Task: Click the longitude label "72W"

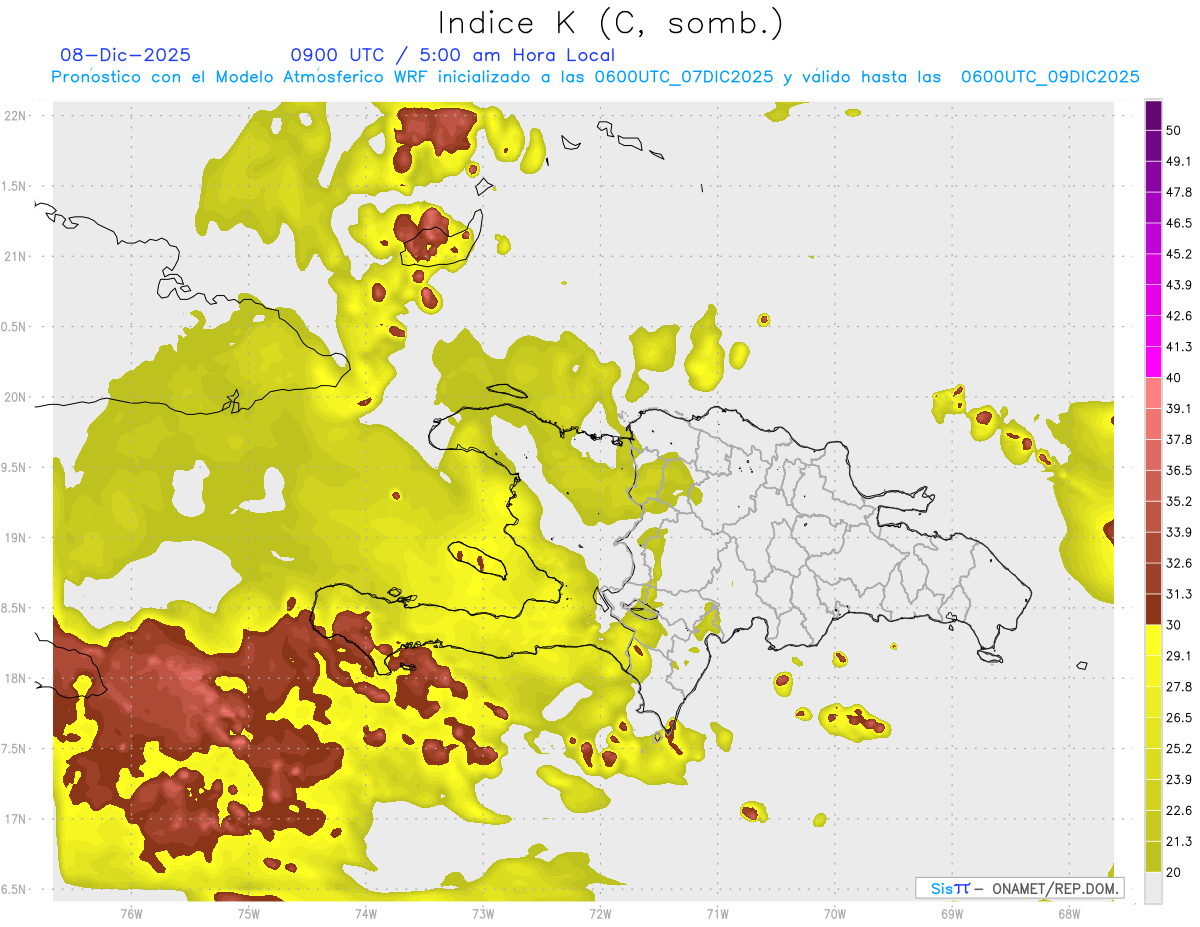Action: (600, 914)
